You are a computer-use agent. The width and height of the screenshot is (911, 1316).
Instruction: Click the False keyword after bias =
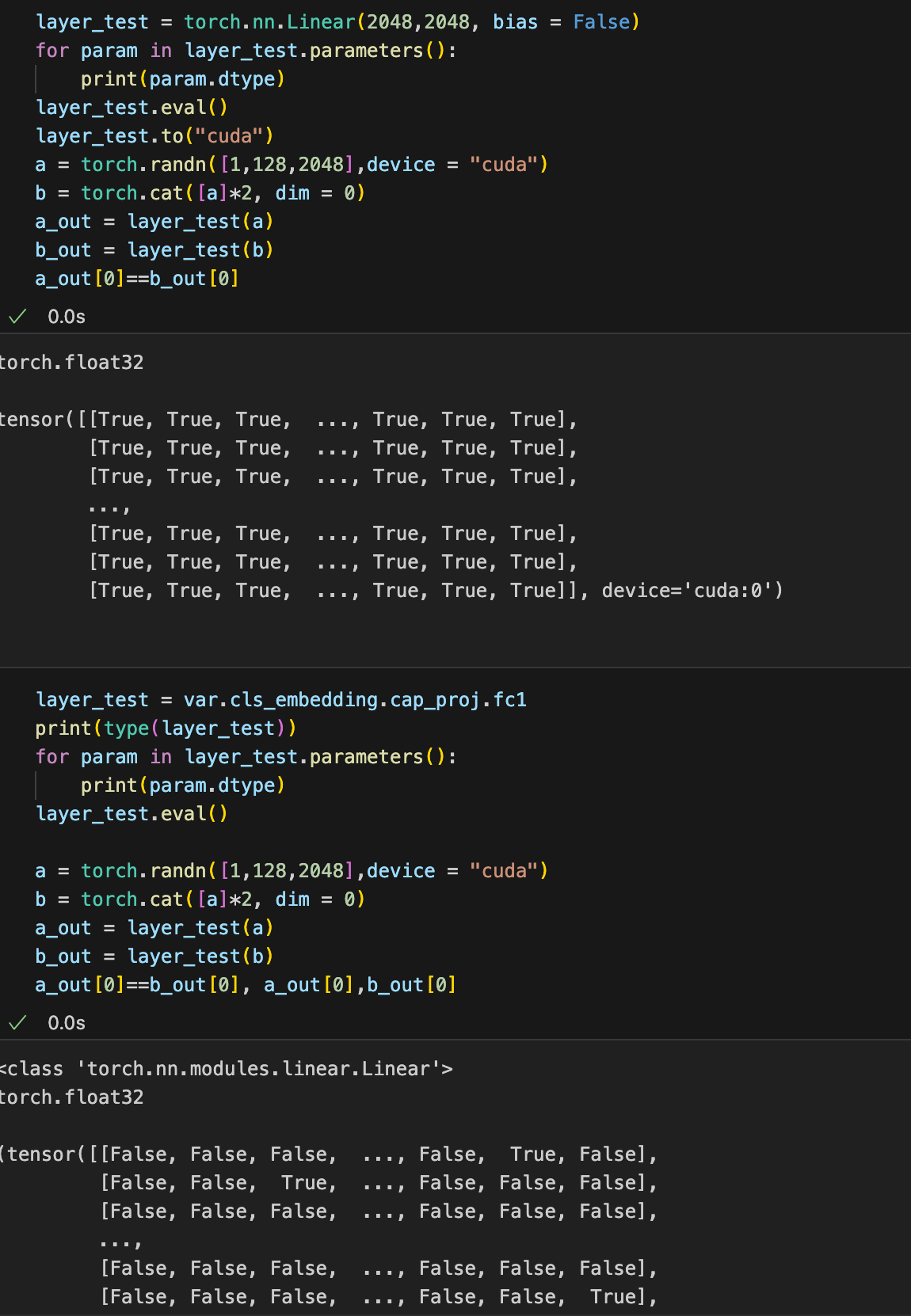[x=601, y=22]
